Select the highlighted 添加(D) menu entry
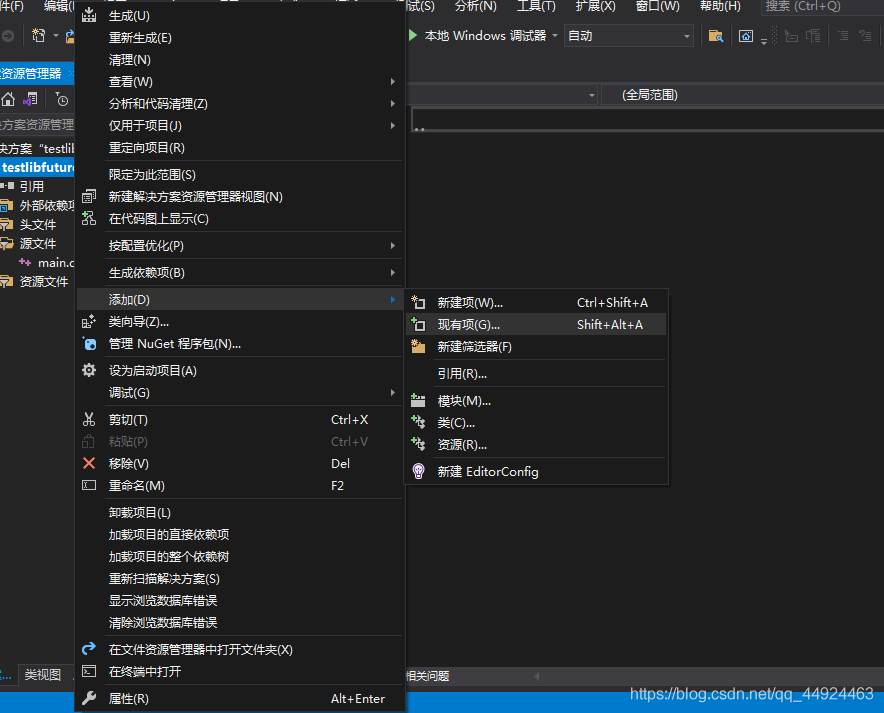 coord(240,299)
